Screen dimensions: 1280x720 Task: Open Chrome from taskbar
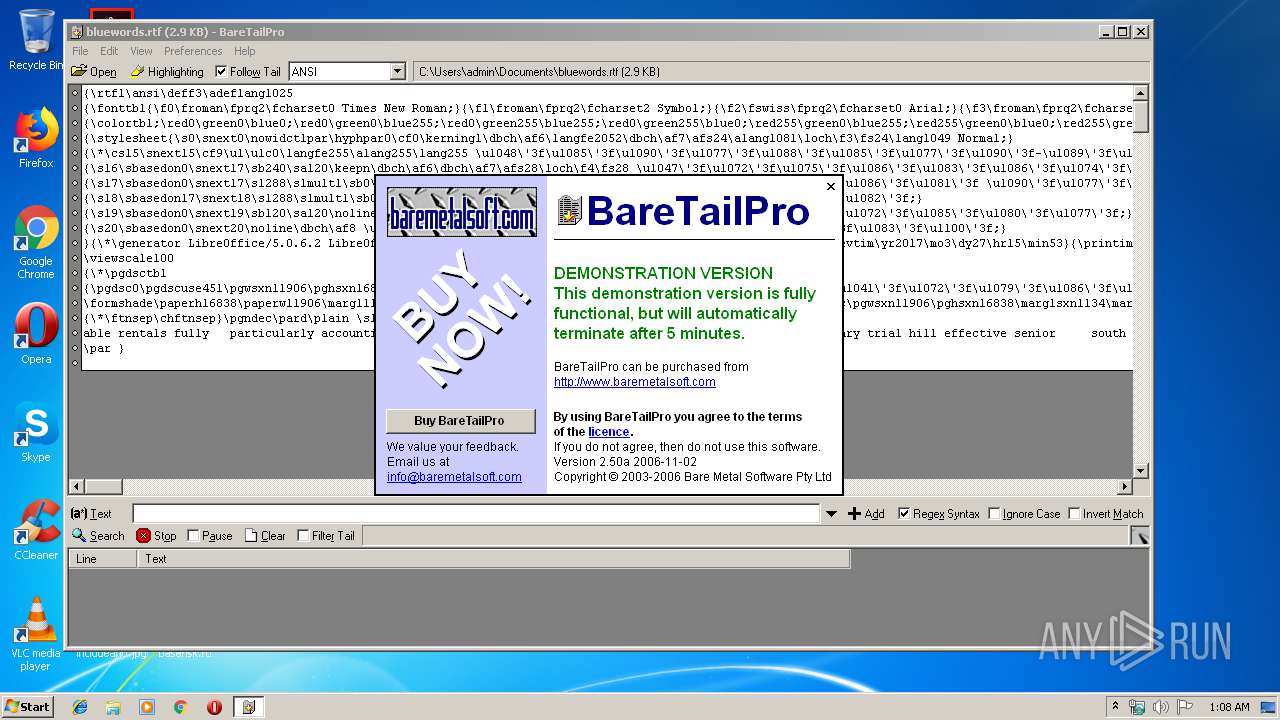tap(180, 707)
